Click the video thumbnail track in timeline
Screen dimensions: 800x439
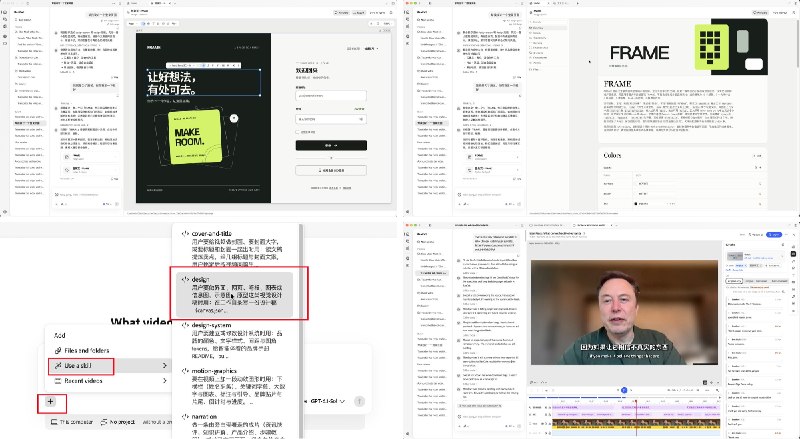636,423
